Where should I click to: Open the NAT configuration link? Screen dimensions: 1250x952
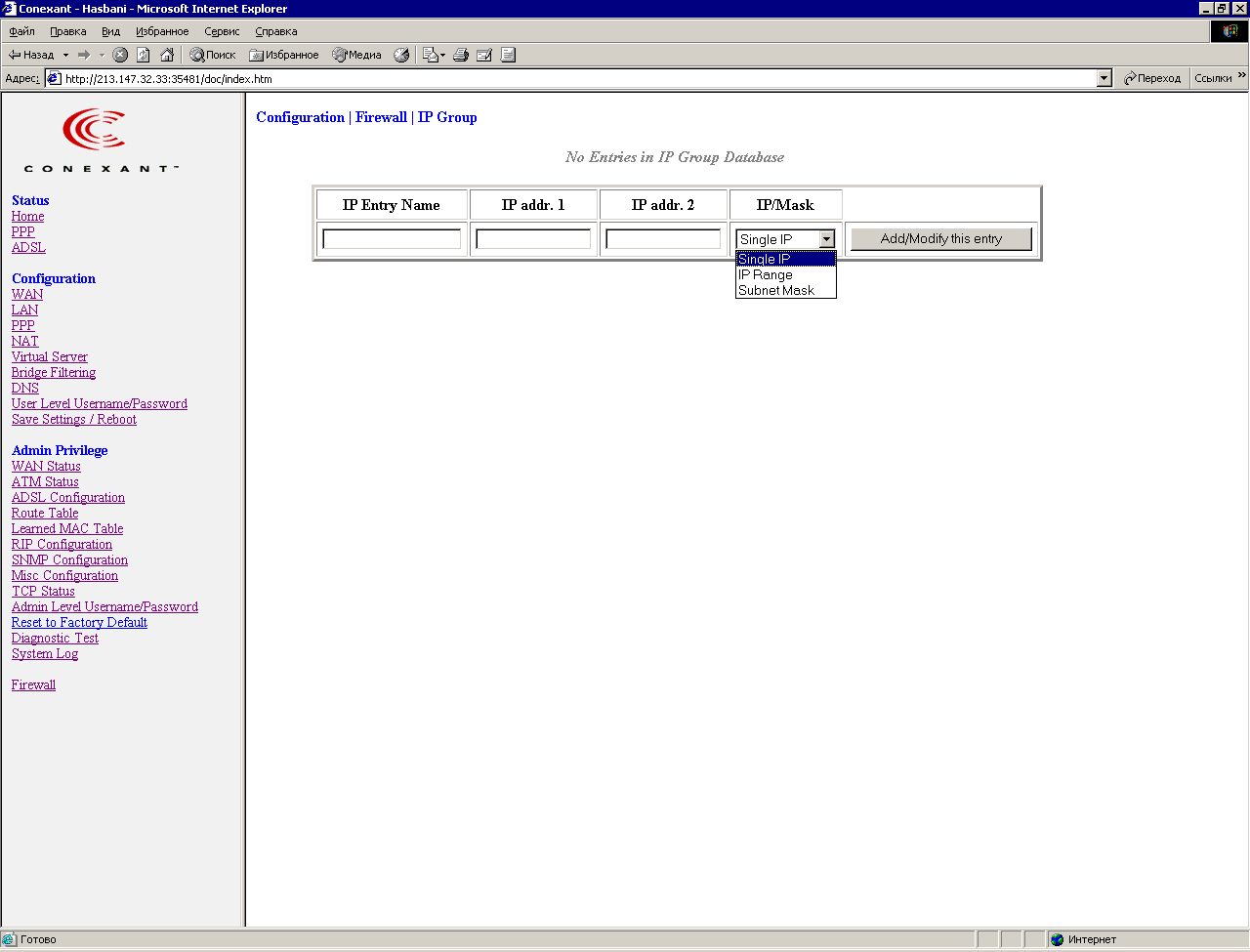[x=25, y=342]
